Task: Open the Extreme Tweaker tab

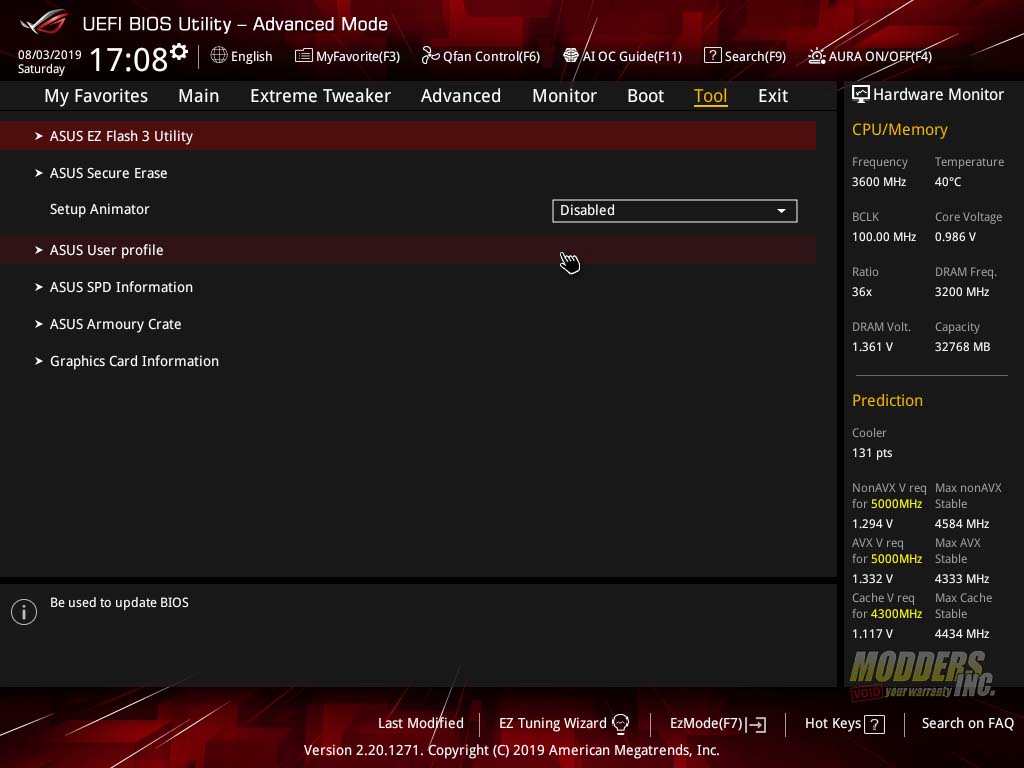Action: (x=320, y=96)
